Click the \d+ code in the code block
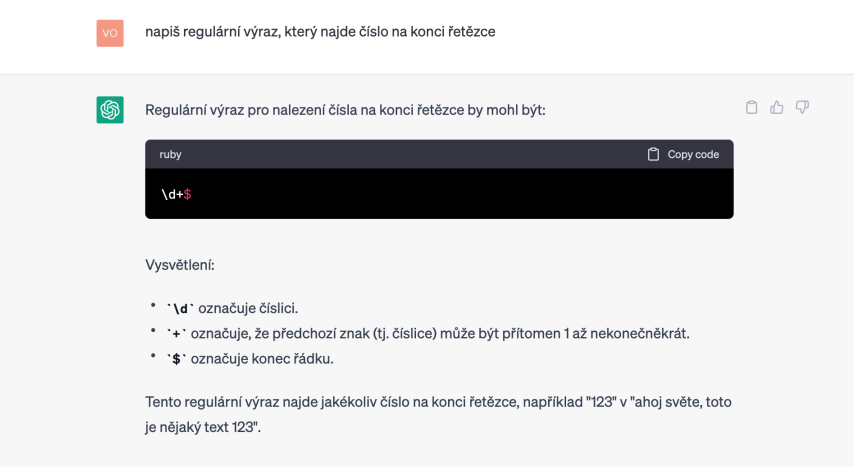The height and width of the screenshot is (467, 854). click(x=171, y=194)
